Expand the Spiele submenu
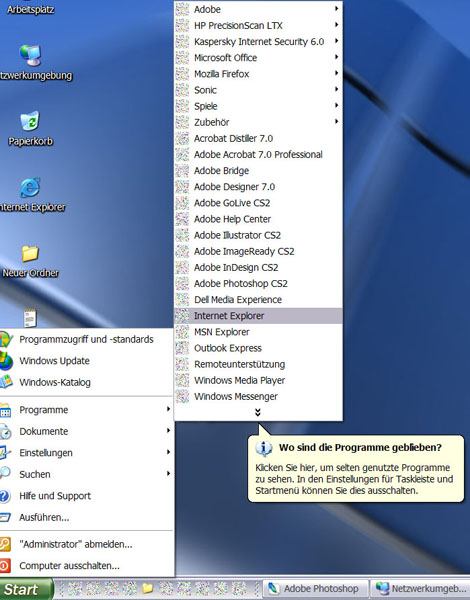This screenshot has width=470, height=600. [336, 105]
